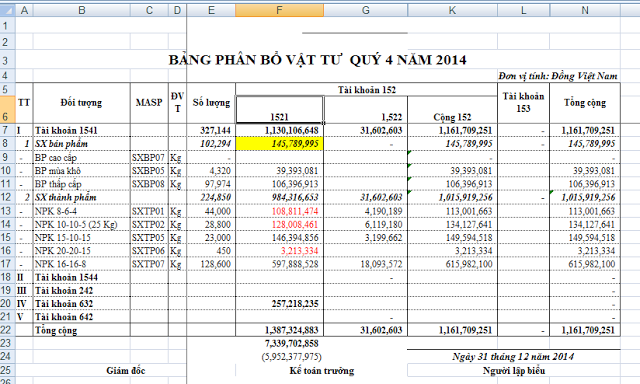Select row 12 header
Image resolution: width=640 pixels, height=384 pixels.
pos(7,197)
